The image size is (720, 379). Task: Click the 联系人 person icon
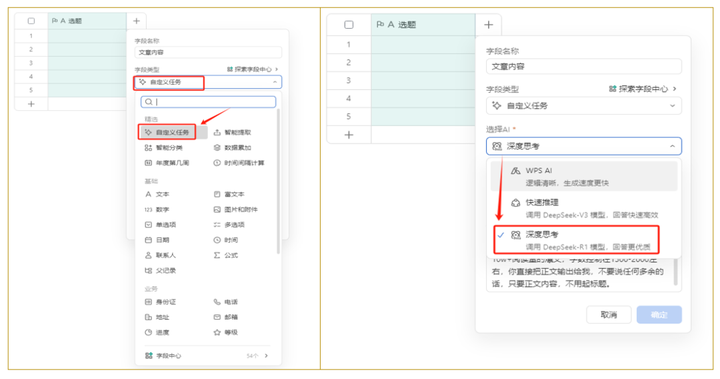click(x=148, y=255)
